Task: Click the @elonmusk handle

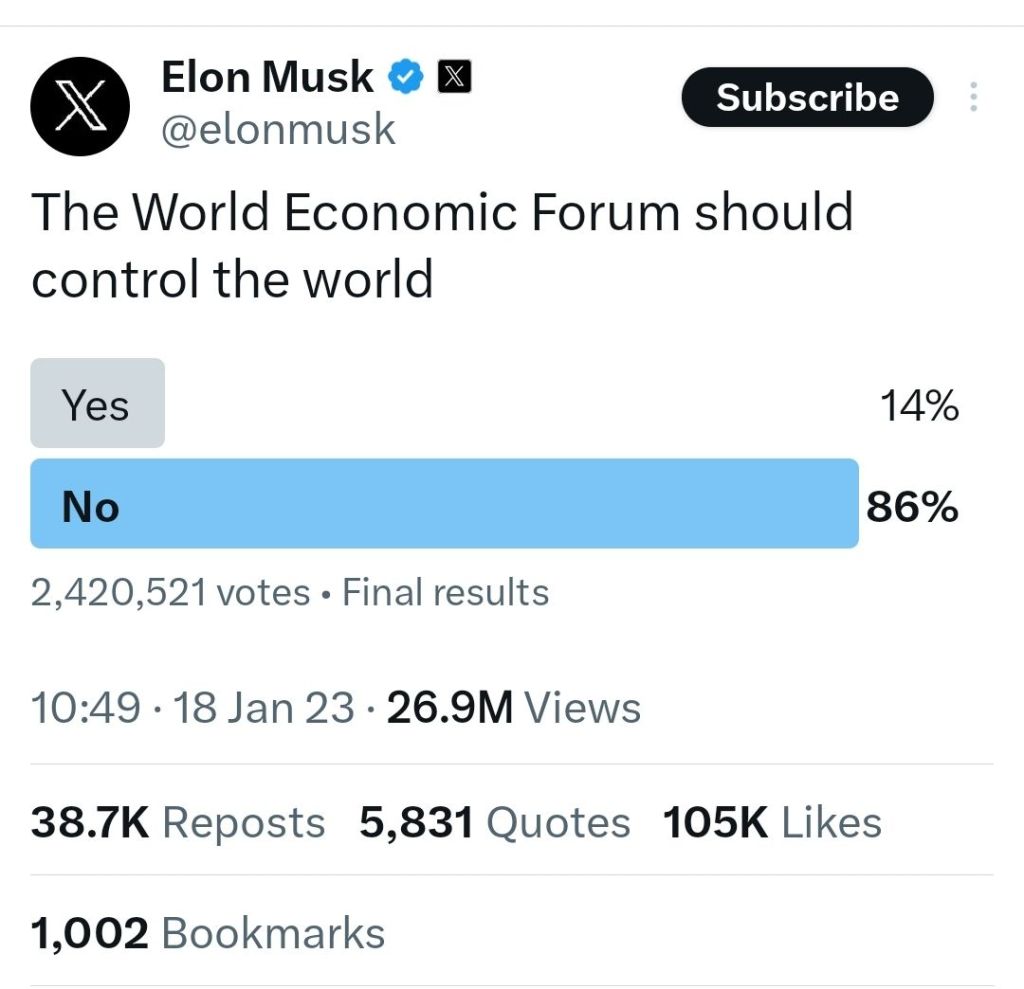Action: click(279, 130)
